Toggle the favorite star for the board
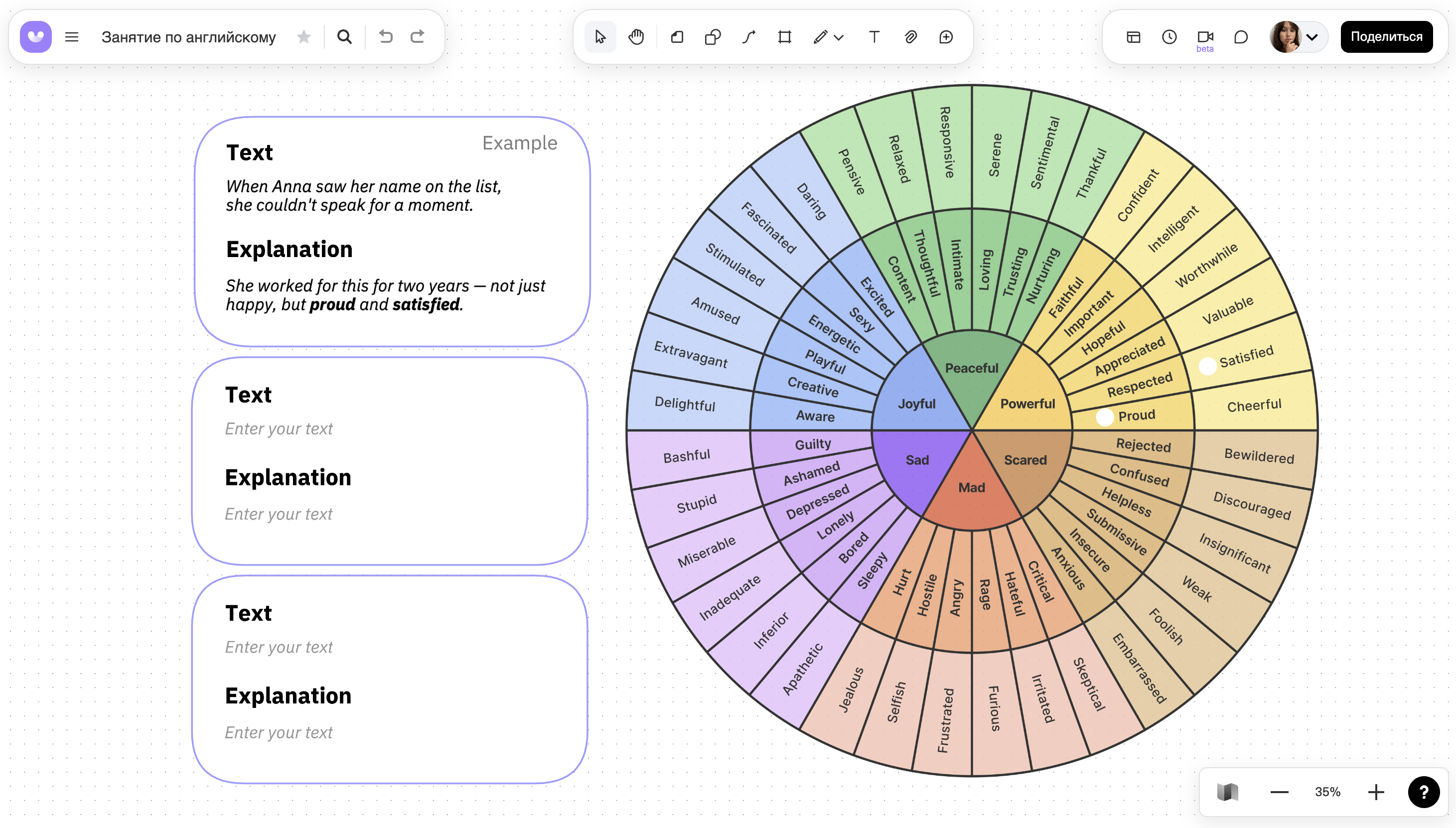Screen dimensions: 1456x828 click(304, 37)
